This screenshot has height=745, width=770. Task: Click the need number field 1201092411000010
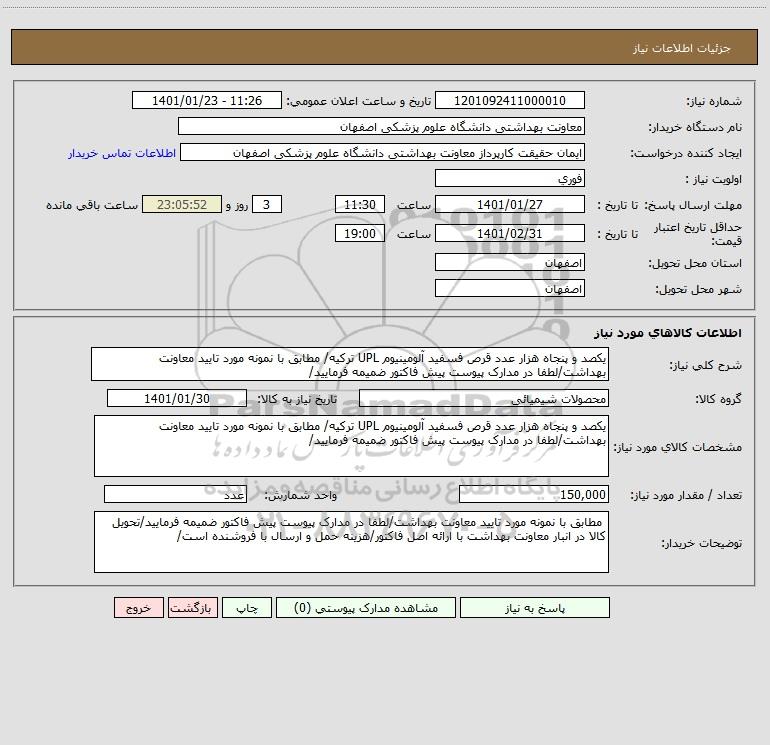click(x=510, y=101)
